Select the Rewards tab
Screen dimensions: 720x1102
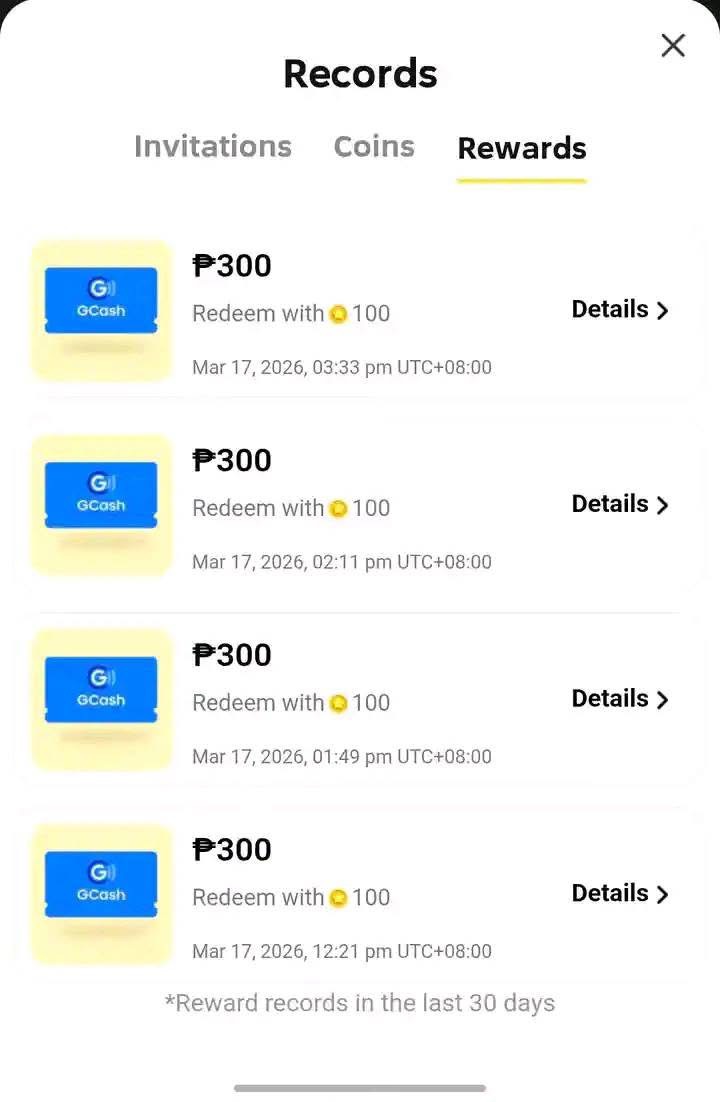(521, 148)
